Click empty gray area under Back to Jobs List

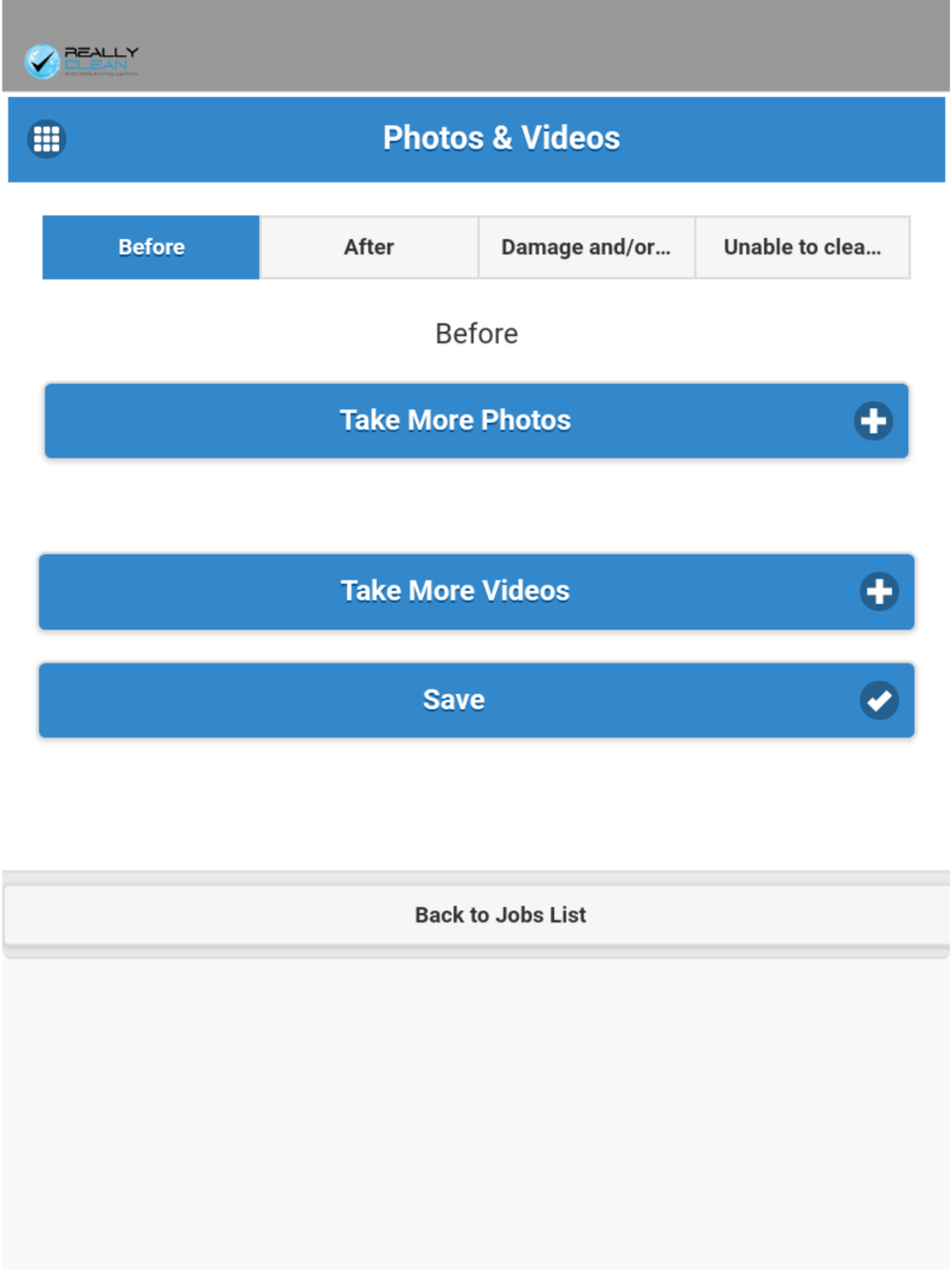point(476,1114)
